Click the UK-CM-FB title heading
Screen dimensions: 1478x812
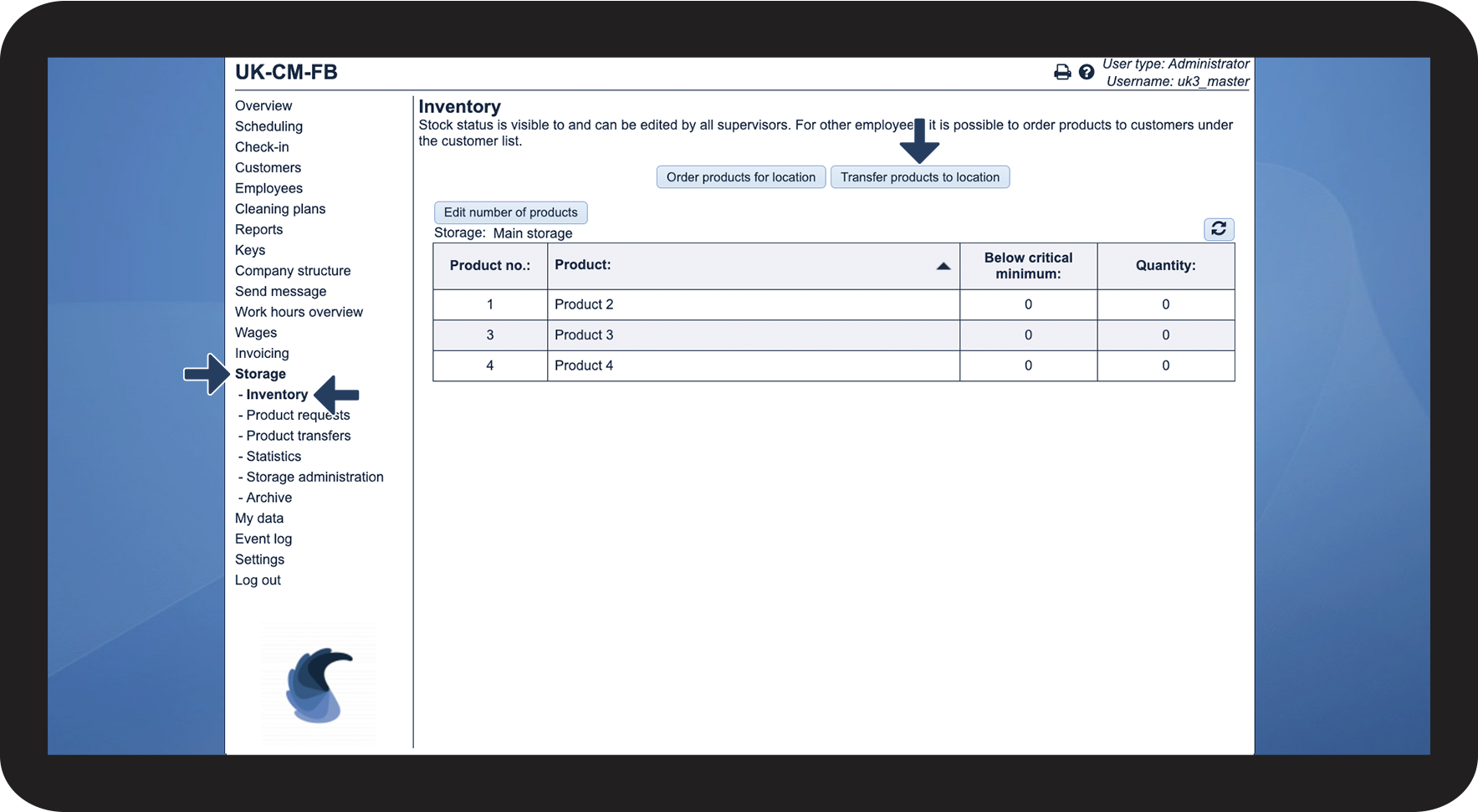coord(286,72)
